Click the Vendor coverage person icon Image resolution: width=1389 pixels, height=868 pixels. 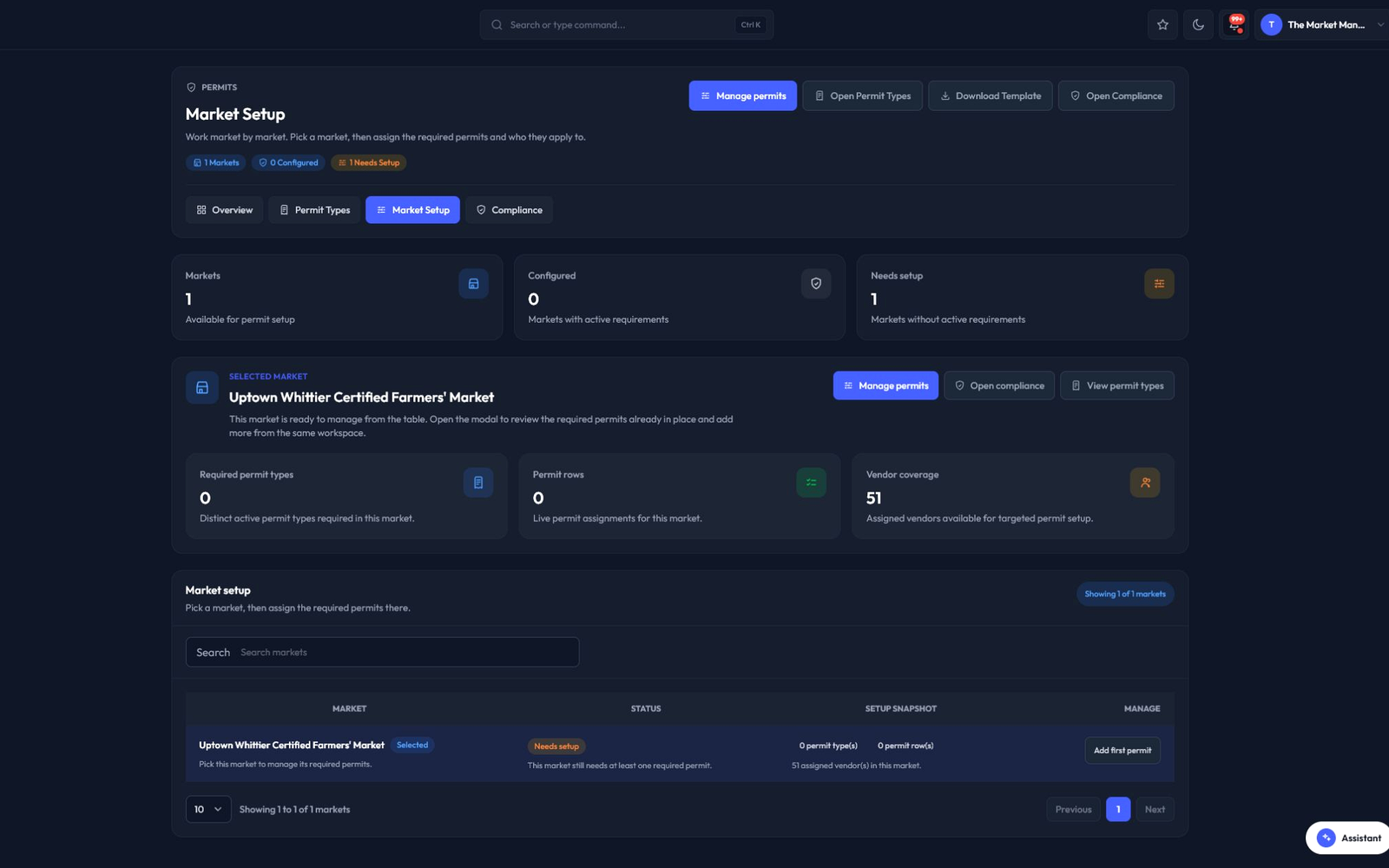[1145, 483]
